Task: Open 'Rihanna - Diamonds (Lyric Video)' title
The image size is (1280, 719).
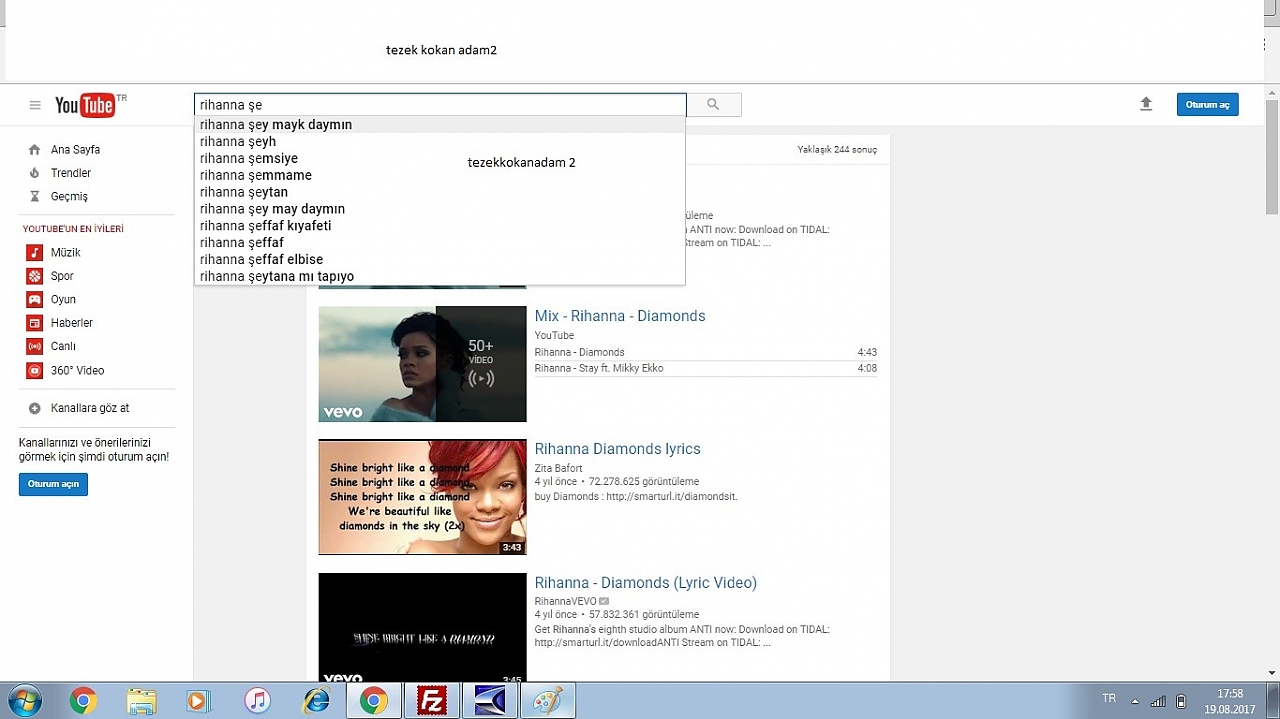Action: (645, 583)
